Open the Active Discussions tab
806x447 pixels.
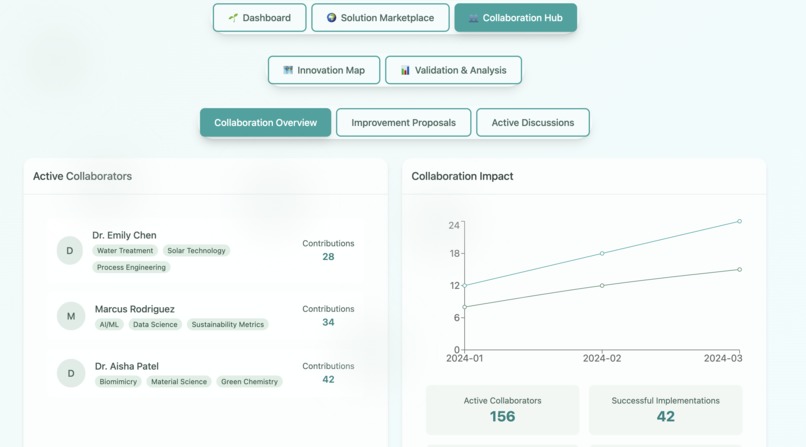(533, 122)
